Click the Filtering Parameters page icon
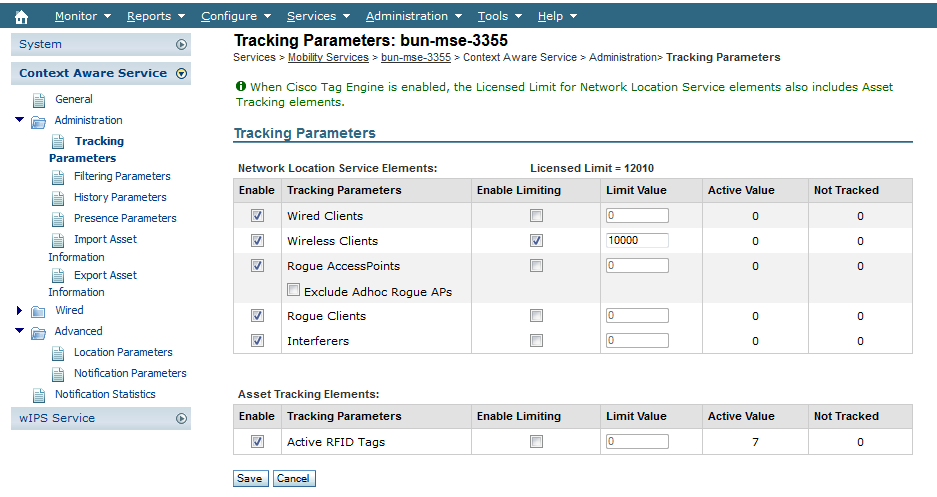Viewport: 937px width, 497px height. coord(59,177)
